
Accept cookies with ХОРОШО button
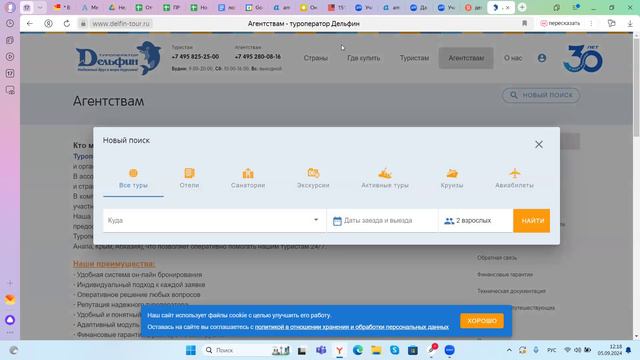point(482,321)
